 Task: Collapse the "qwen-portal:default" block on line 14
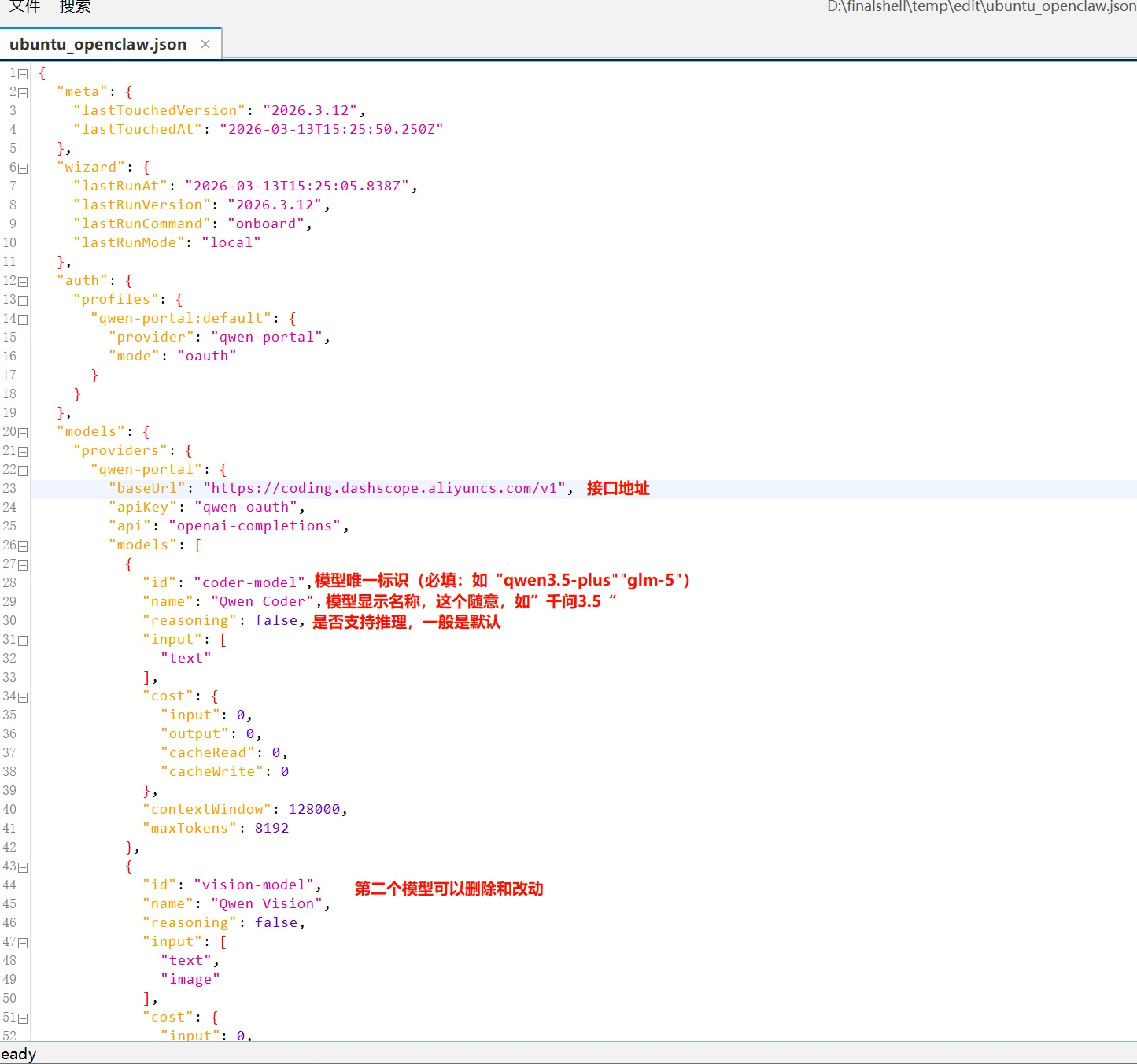[24, 320]
